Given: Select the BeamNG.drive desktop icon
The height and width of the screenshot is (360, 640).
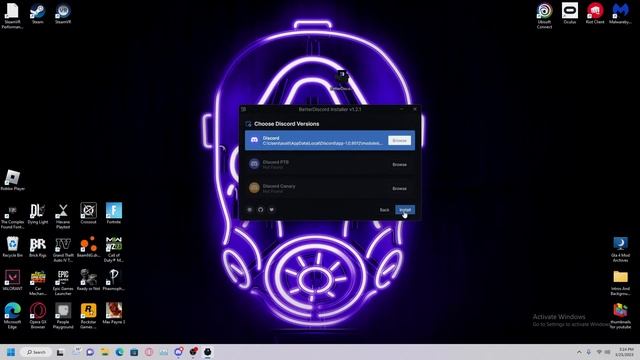Looking at the screenshot, I should tap(88, 247).
